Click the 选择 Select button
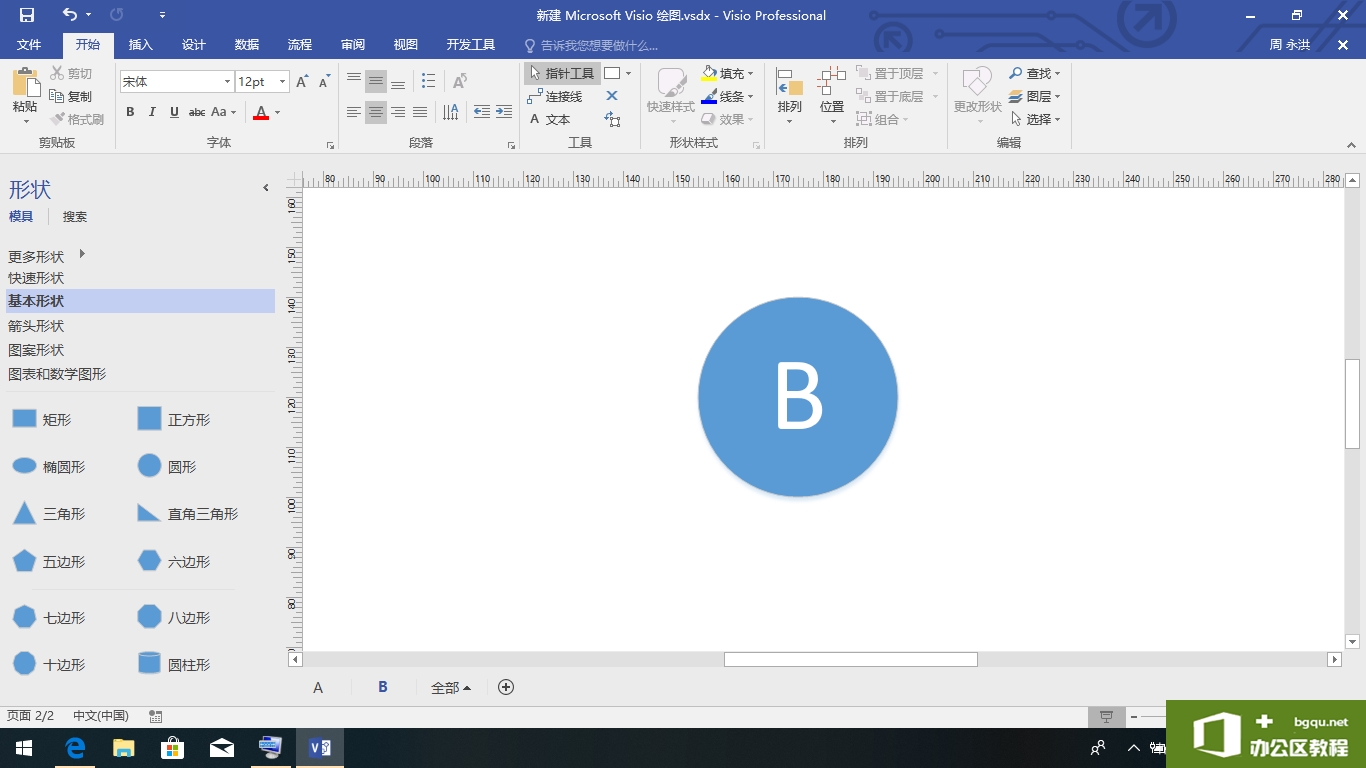Screen dimensions: 1366x768 (1034, 119)
